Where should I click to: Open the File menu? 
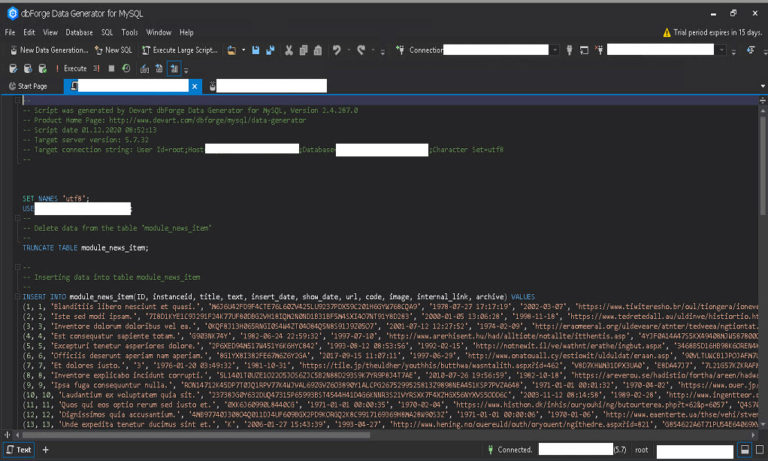coord(10,32)
